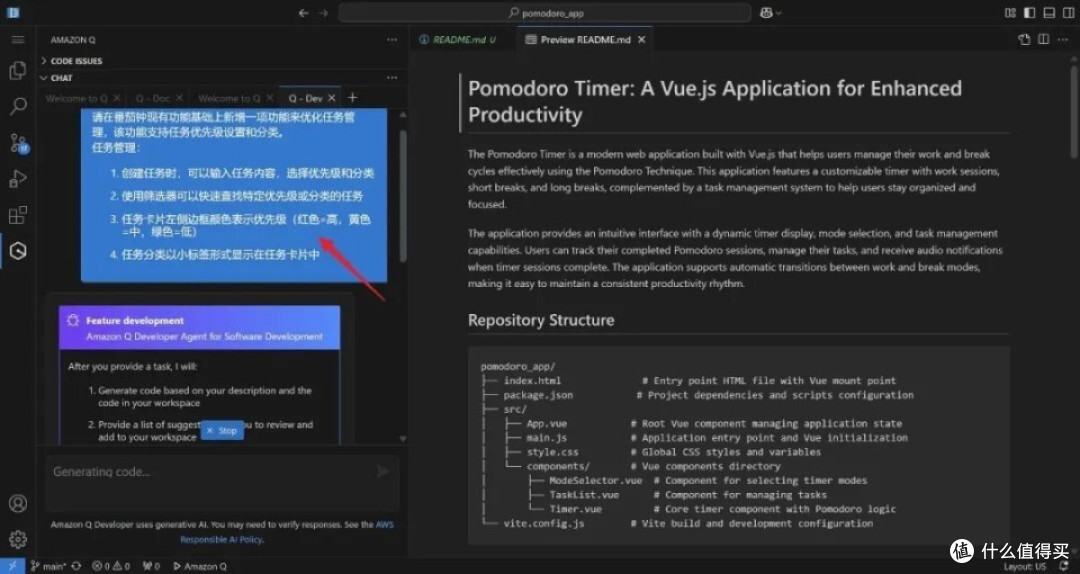The width and height of the screenshot is (1080, 574).
Task: Click the Feature development card title
Action: tap(134, 320)
